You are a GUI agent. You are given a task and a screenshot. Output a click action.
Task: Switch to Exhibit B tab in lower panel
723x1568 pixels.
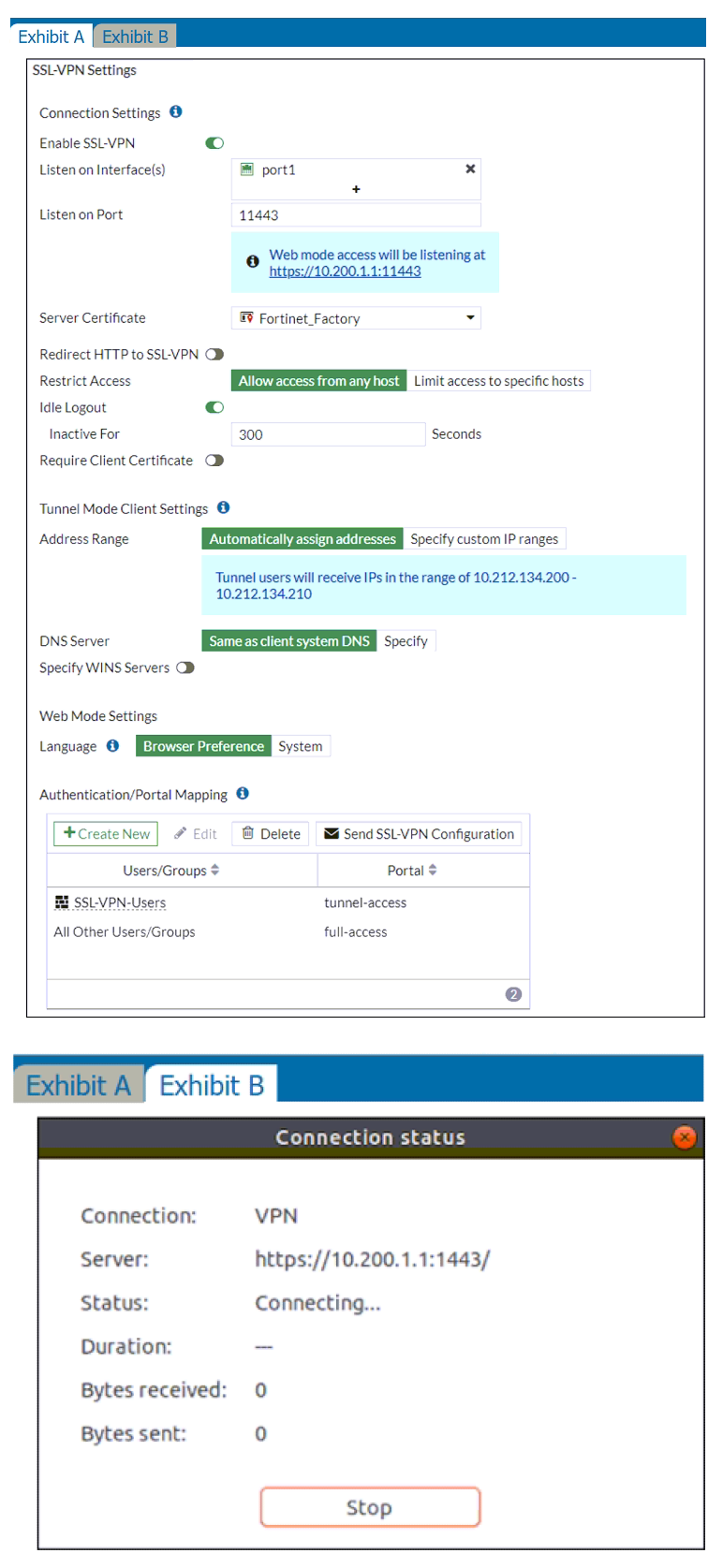coord(212,1085)
